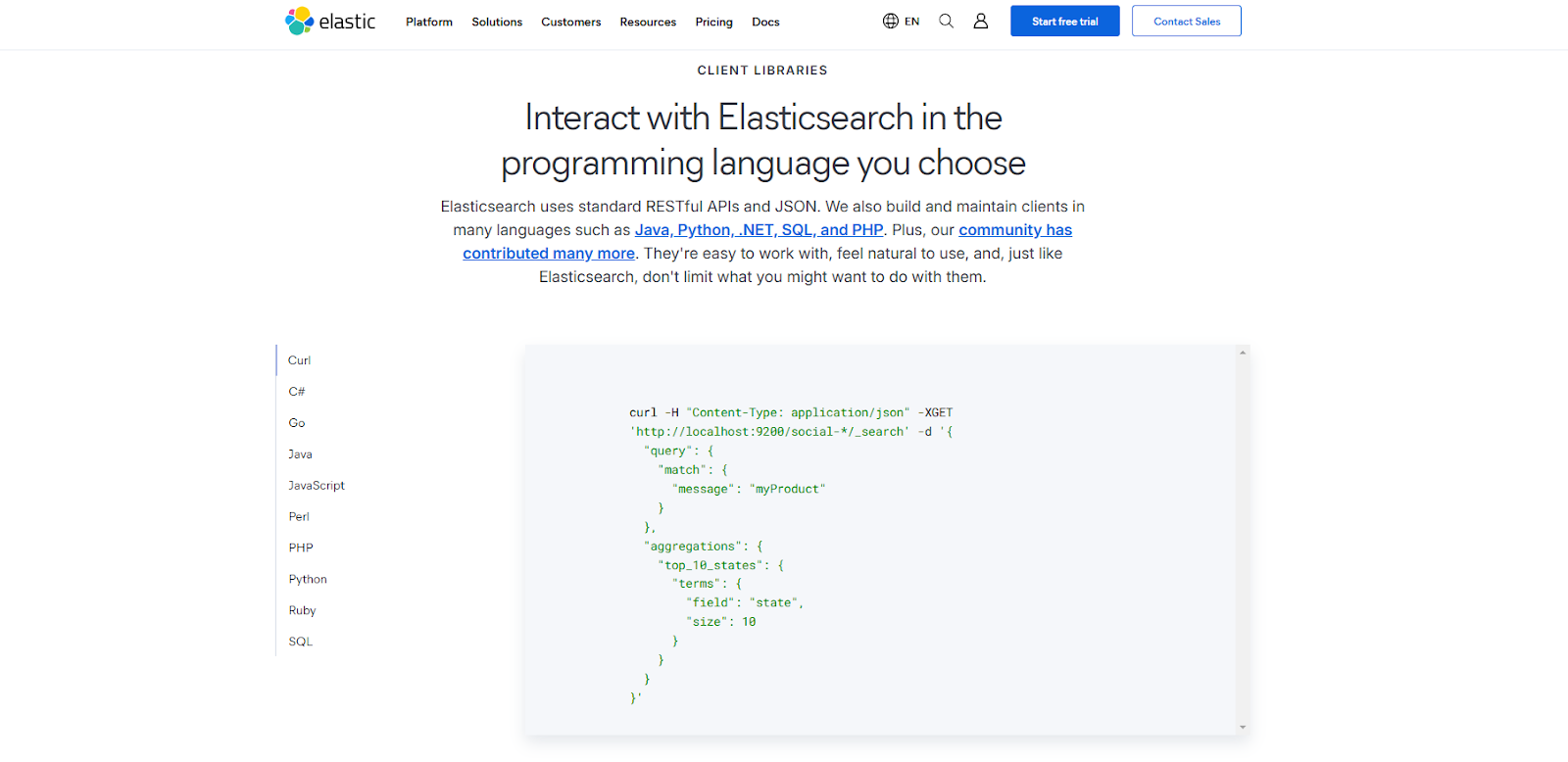Open the Customers menu

pos(570,22)
